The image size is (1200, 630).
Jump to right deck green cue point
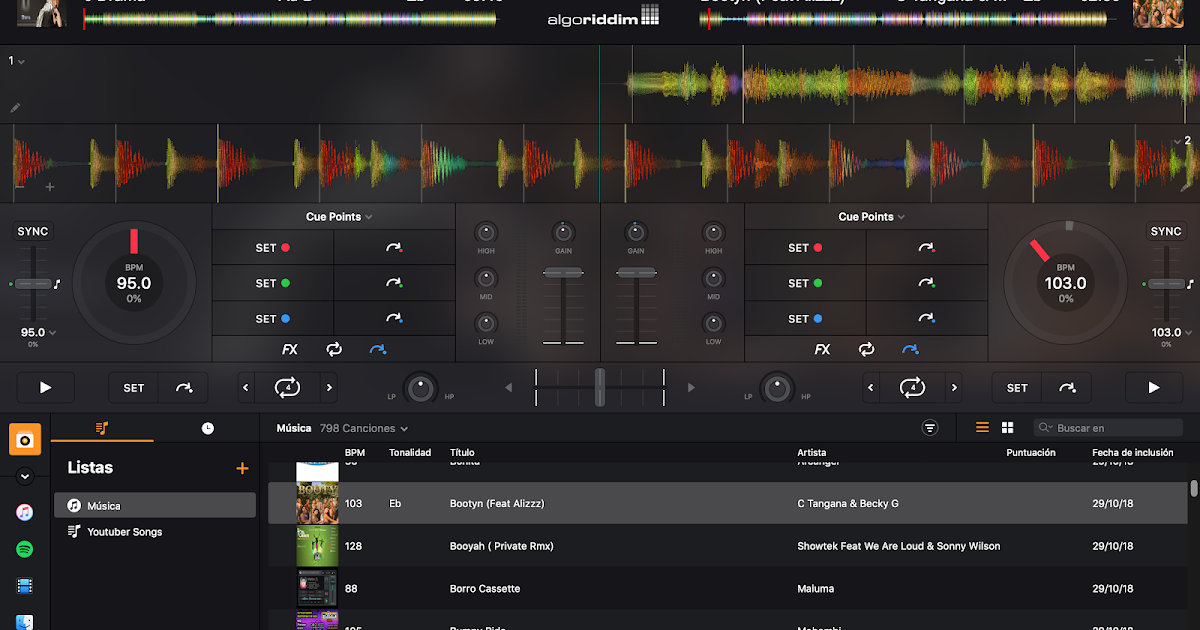[927, 283]
